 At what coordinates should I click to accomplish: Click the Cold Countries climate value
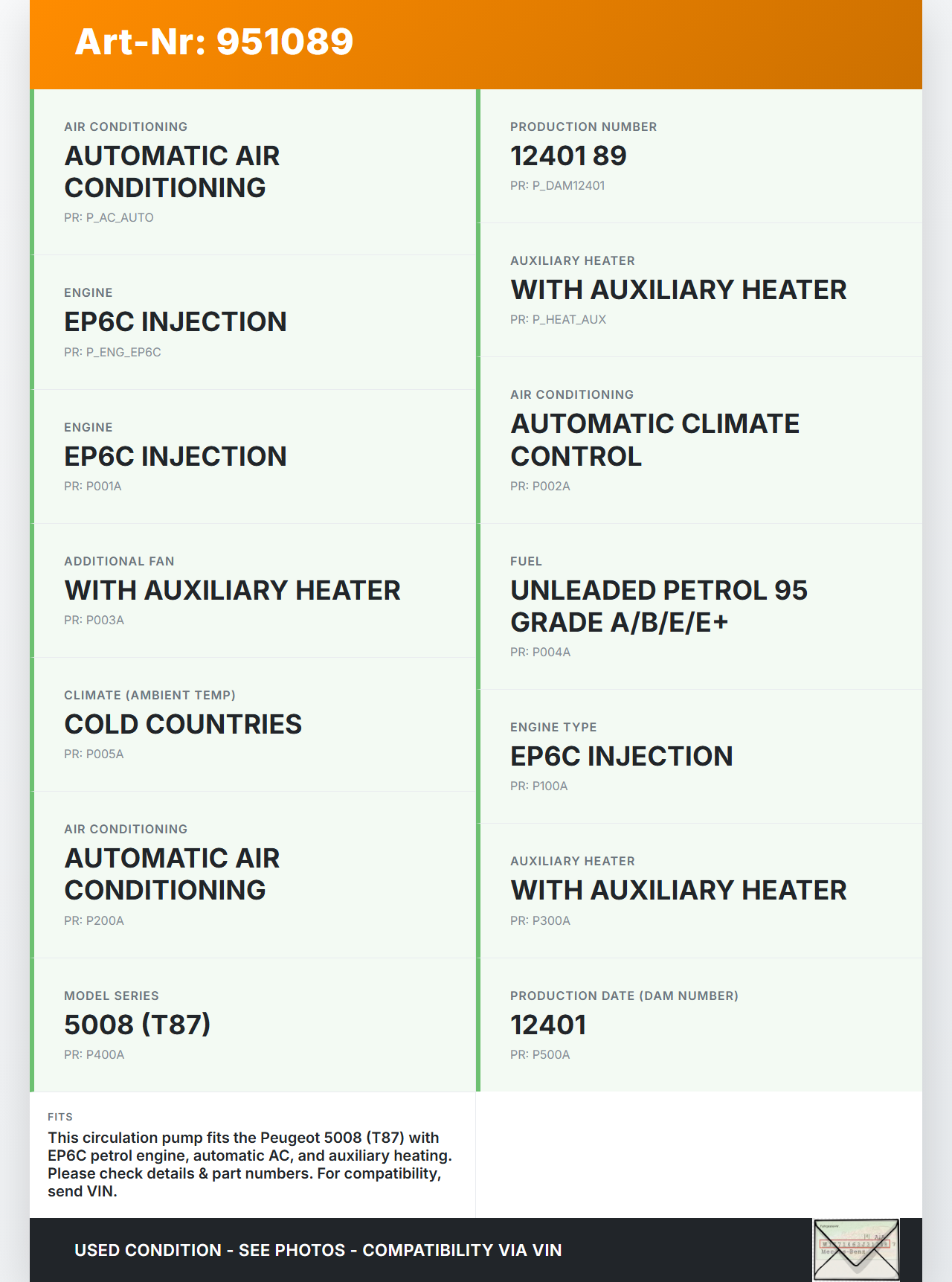coord(183,724)
